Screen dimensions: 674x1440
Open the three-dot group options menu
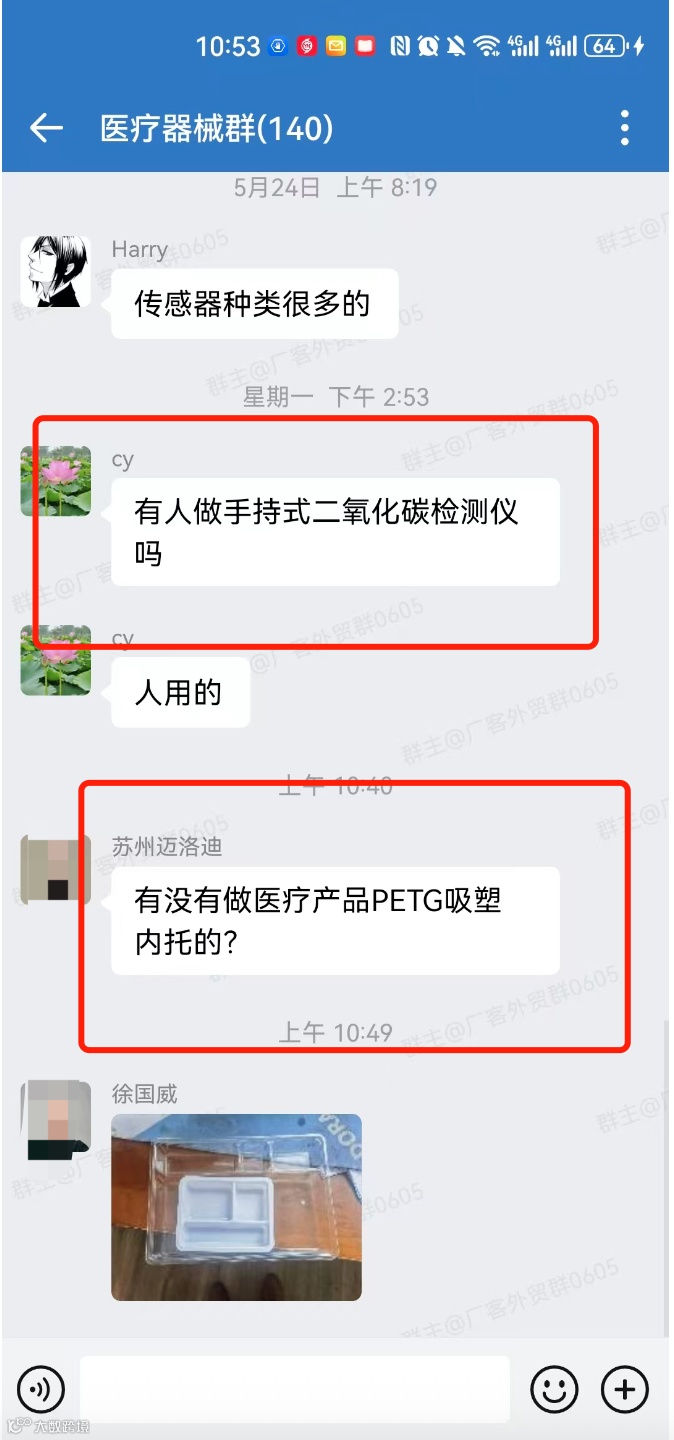coord(625,128)
